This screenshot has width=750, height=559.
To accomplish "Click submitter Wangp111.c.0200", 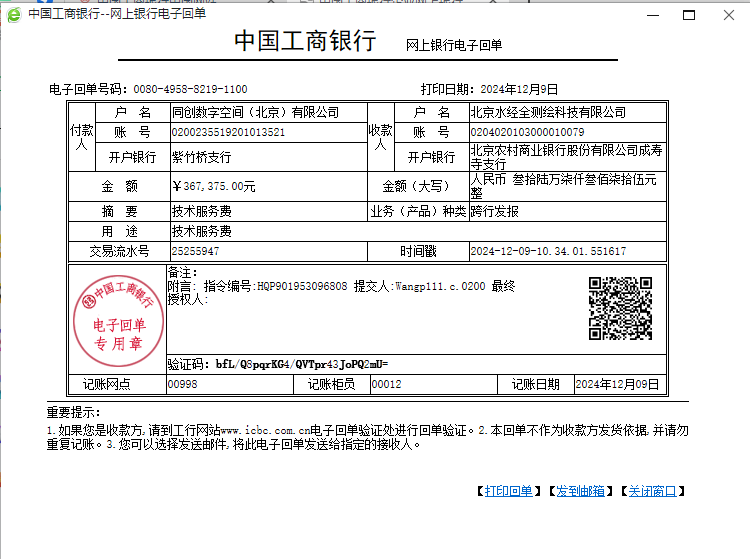I will click(440, 286).
